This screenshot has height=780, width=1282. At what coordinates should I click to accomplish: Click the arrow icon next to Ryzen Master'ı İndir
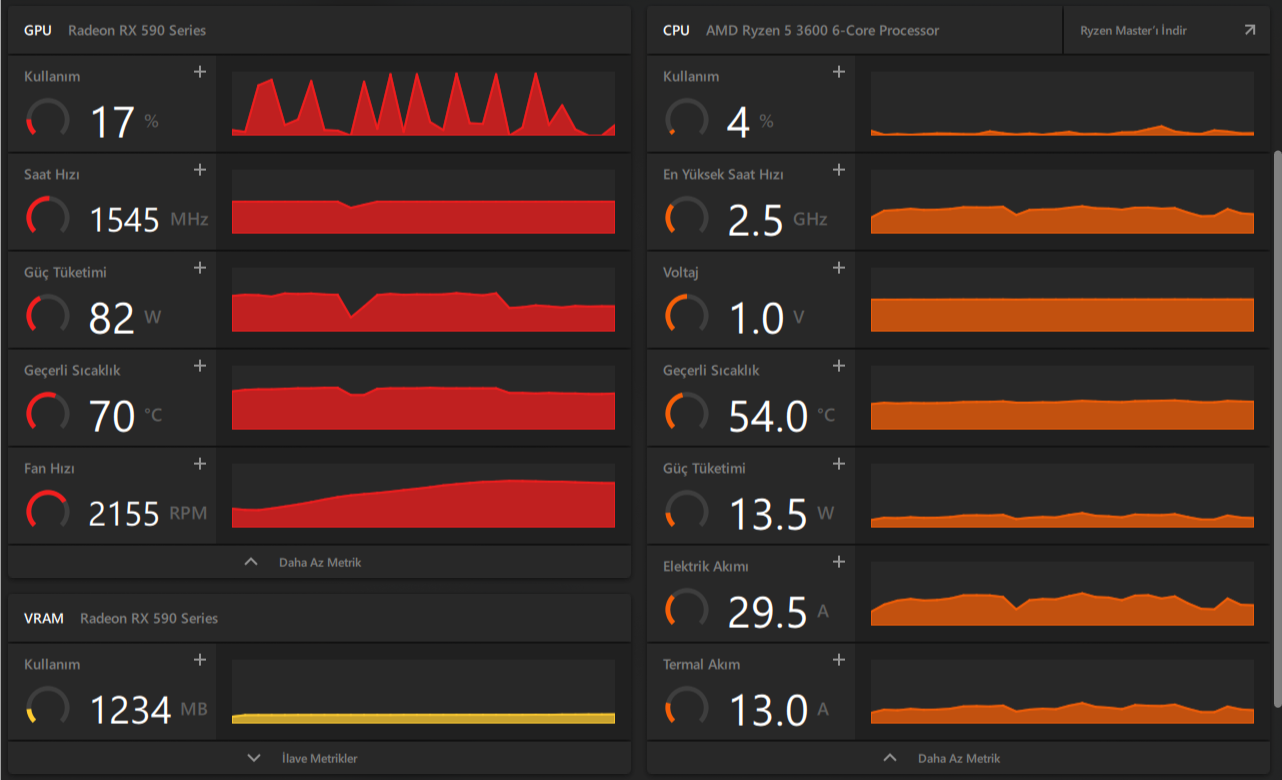pos(1249,30)
